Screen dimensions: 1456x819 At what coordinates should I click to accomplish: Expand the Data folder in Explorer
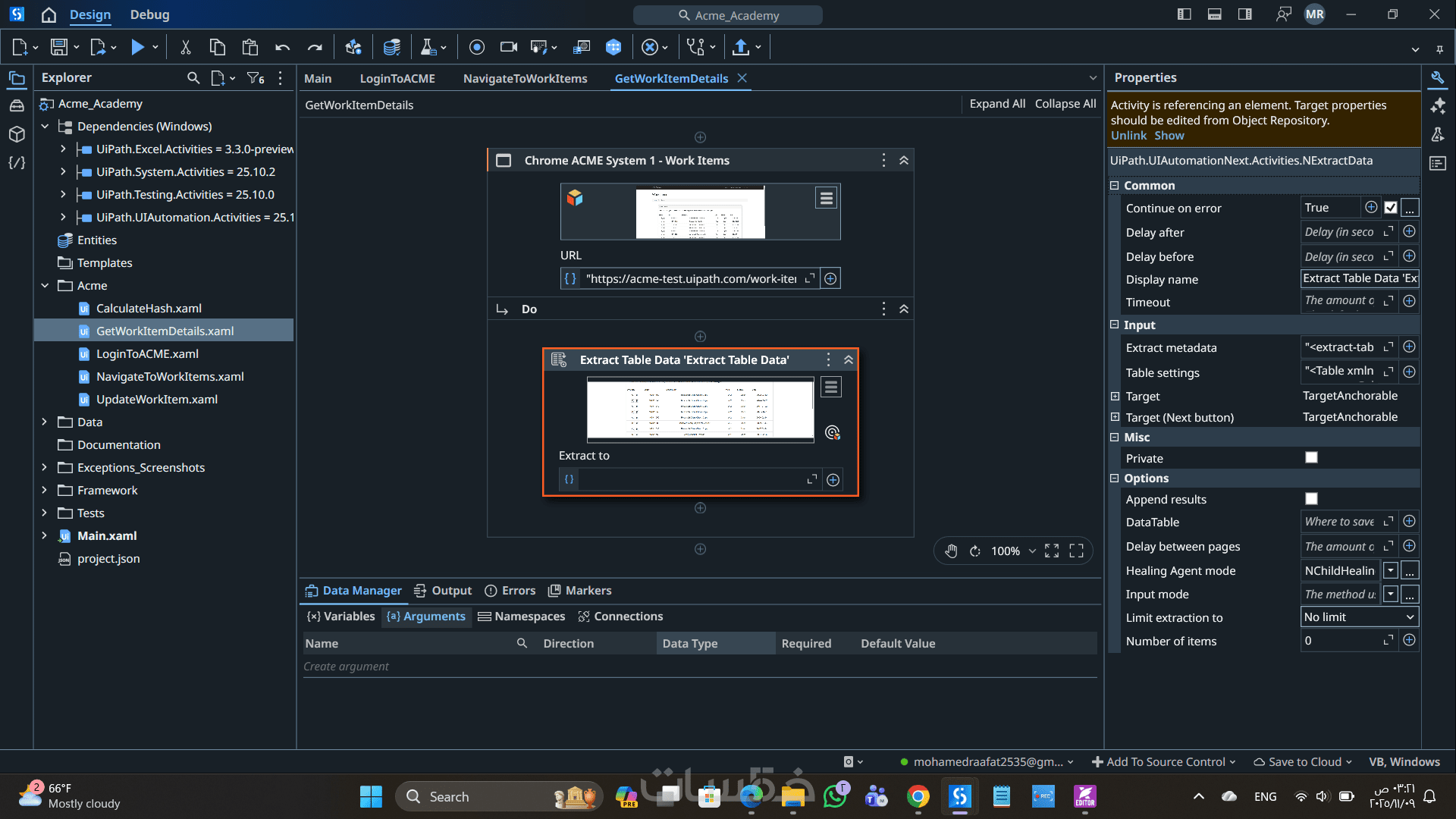coord(45,422)
